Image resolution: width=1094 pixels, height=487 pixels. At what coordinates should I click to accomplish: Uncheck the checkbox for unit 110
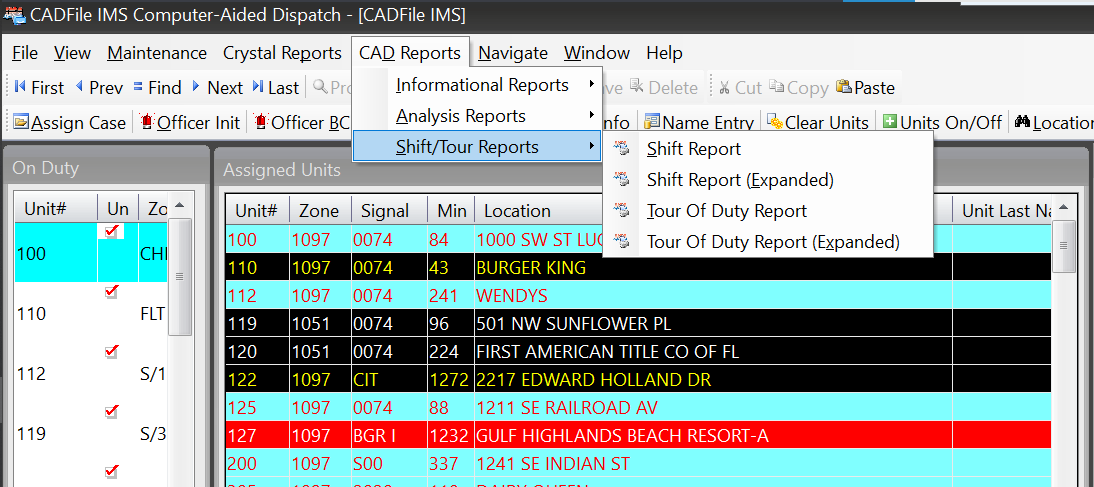pyautogui.click(x=112, y=292)
